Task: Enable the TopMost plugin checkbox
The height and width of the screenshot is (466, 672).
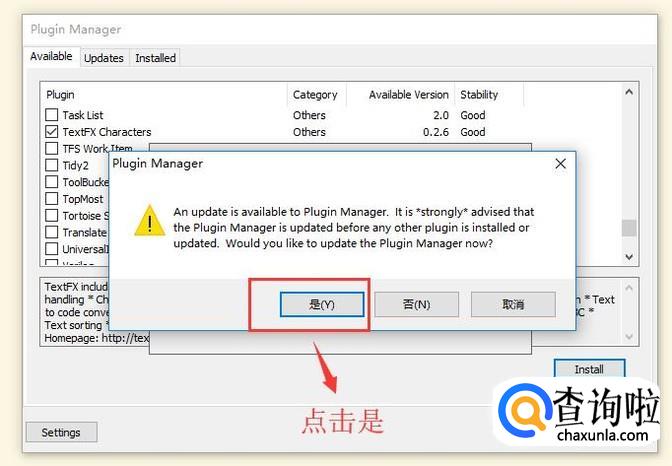Action: coord(51,198)
